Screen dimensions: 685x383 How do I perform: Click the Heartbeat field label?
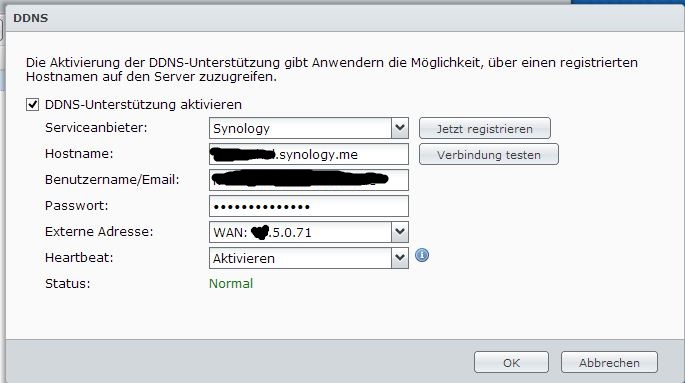click(x=79, y=258)
